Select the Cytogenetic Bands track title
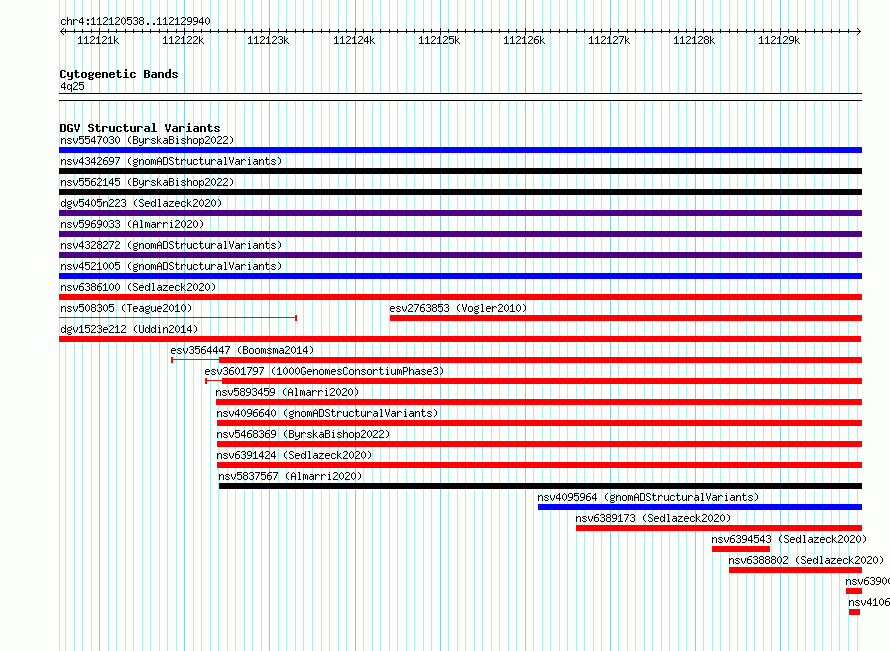Image resolution: width=890 pixels, height=651 pixels. click(x=119, y=74)
